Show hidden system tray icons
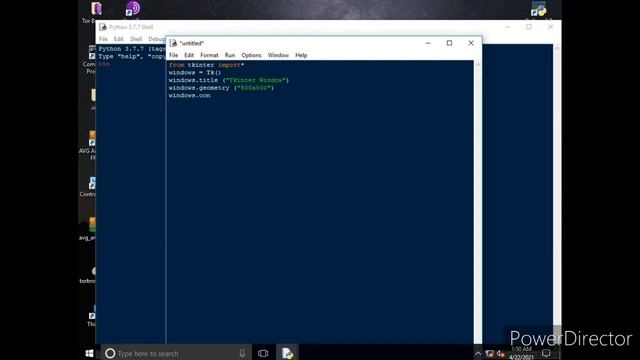This screenshot has height=360, width=640. [x=478, y=354]
